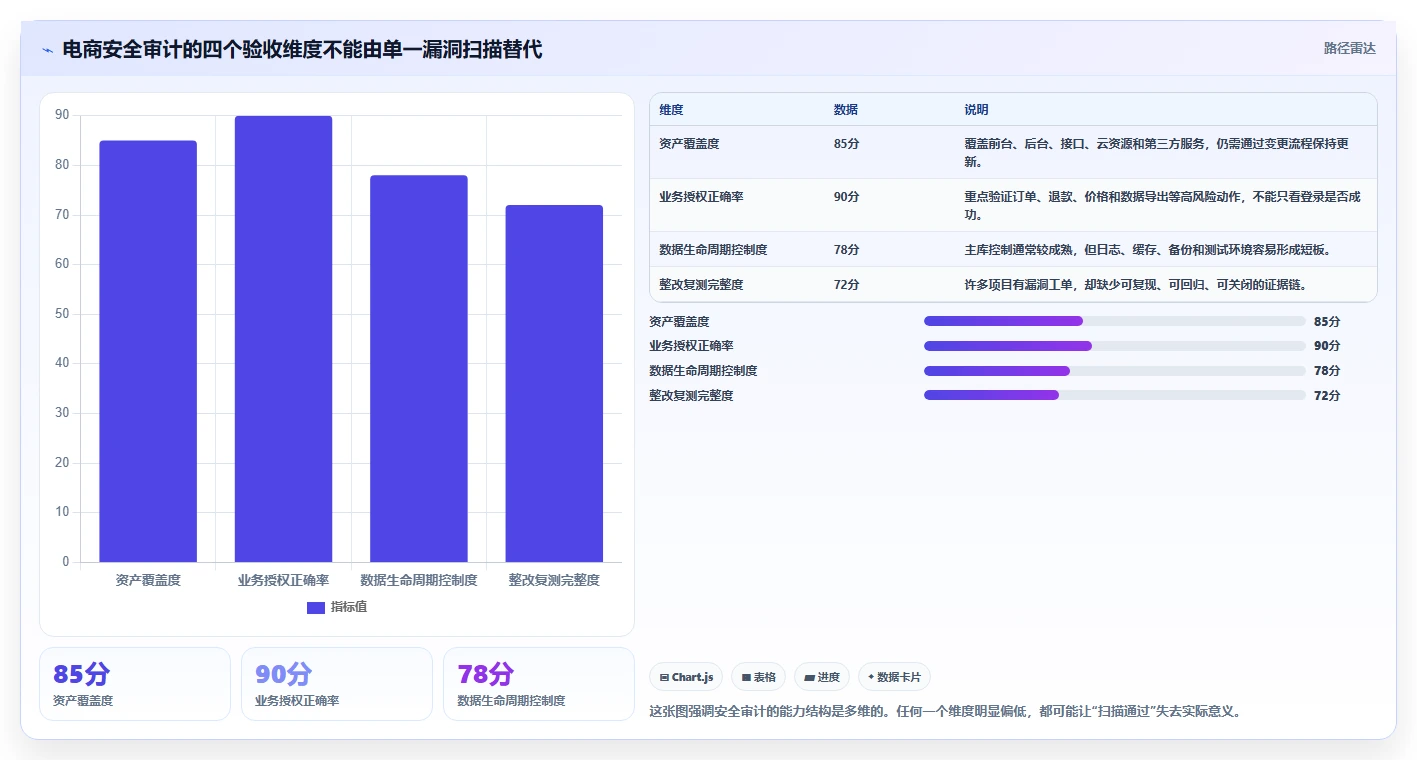Screen dimensions: 1417x760
Task: Click the star icon in 数据卡片 chip
Action: (x=871, y=677)
